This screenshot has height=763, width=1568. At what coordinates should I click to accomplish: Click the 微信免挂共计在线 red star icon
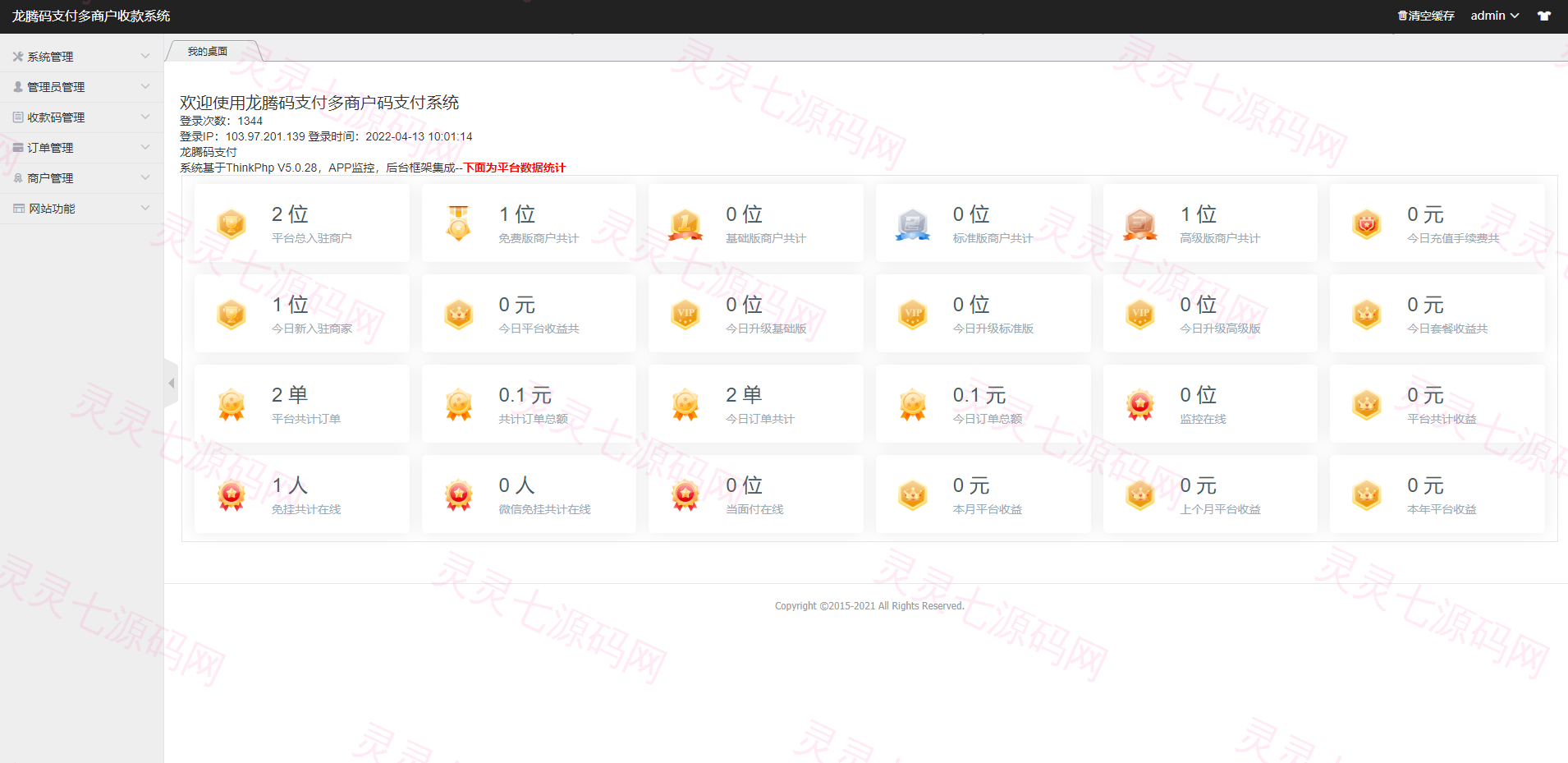pos(459,494)
